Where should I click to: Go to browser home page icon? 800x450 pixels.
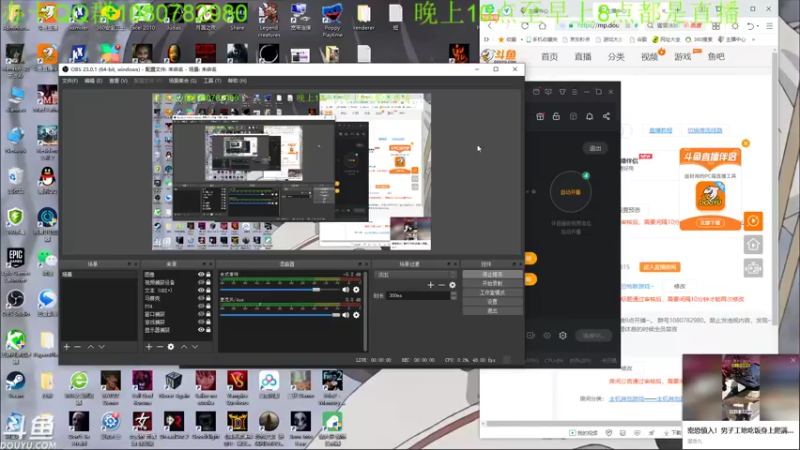[x=542, y=25]
